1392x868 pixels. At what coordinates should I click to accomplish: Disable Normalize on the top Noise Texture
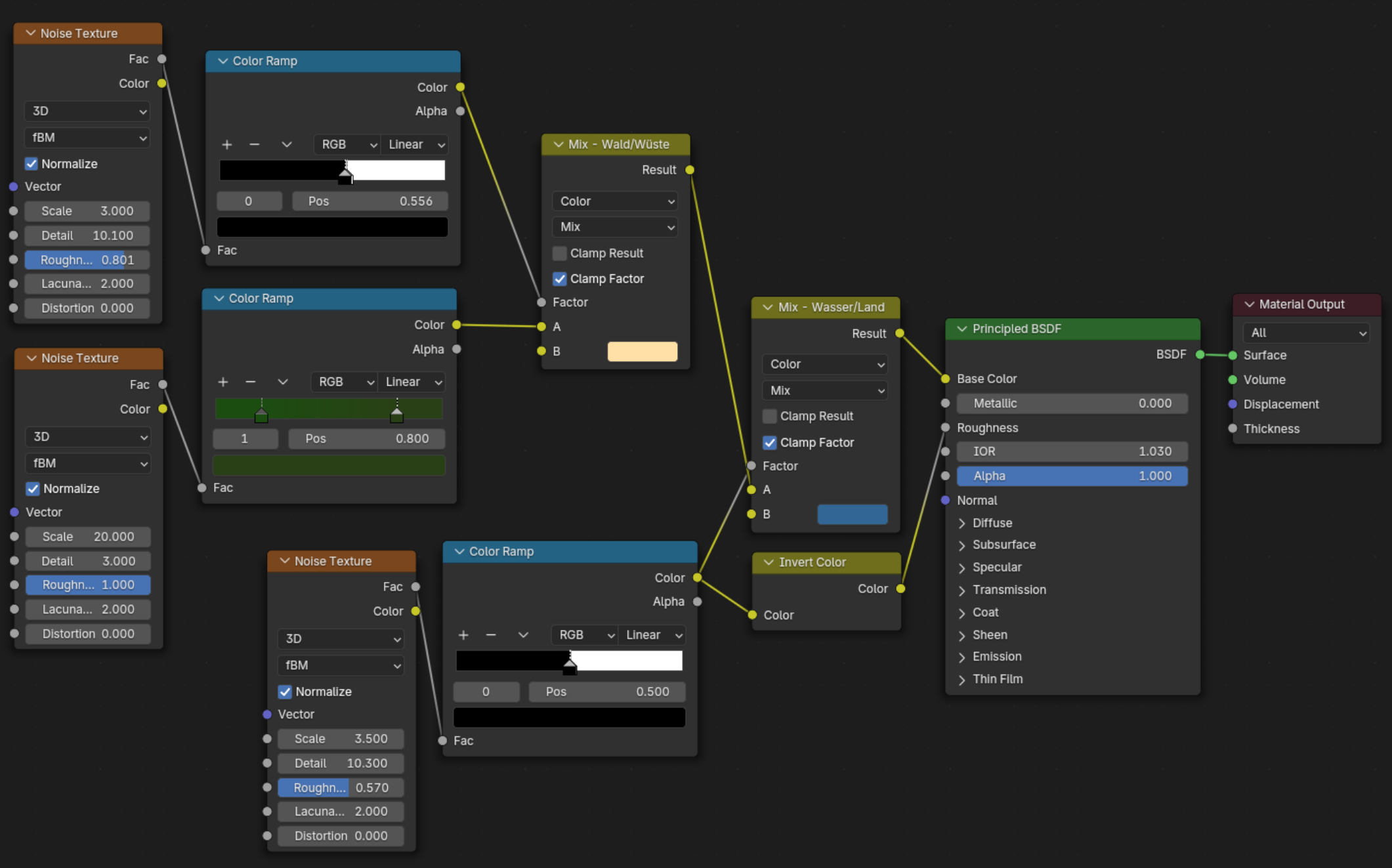(32, 164)
